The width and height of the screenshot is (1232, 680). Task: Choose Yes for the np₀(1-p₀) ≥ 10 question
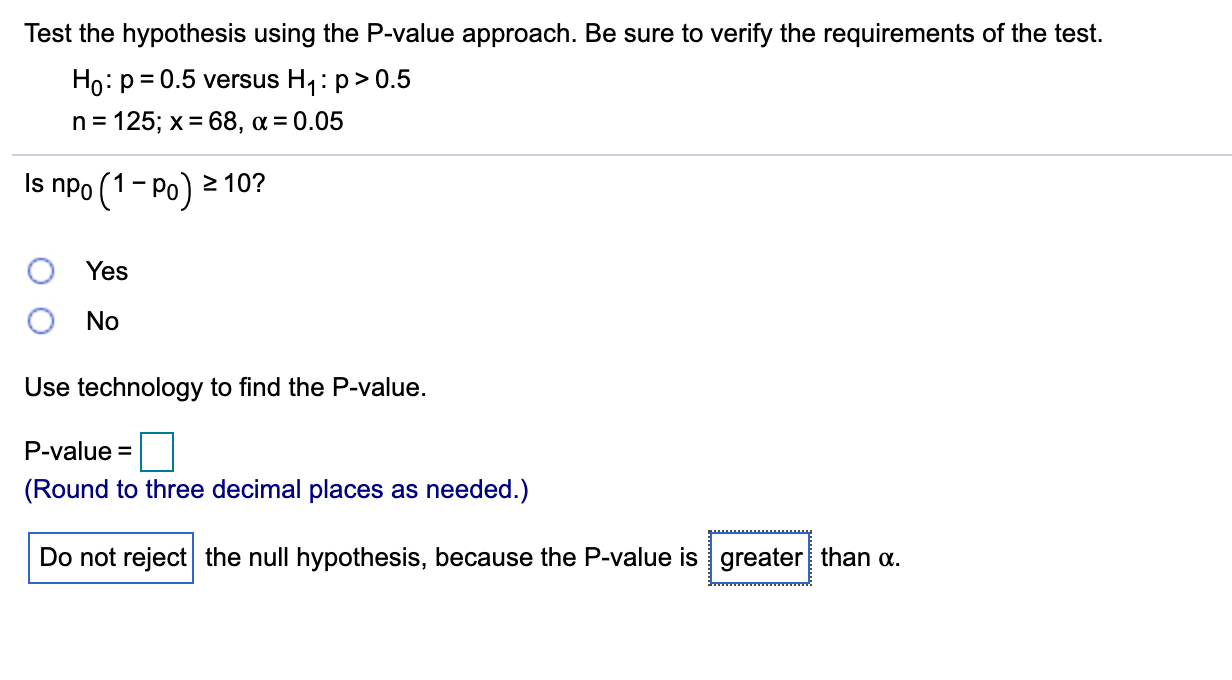tap(42, 270)
